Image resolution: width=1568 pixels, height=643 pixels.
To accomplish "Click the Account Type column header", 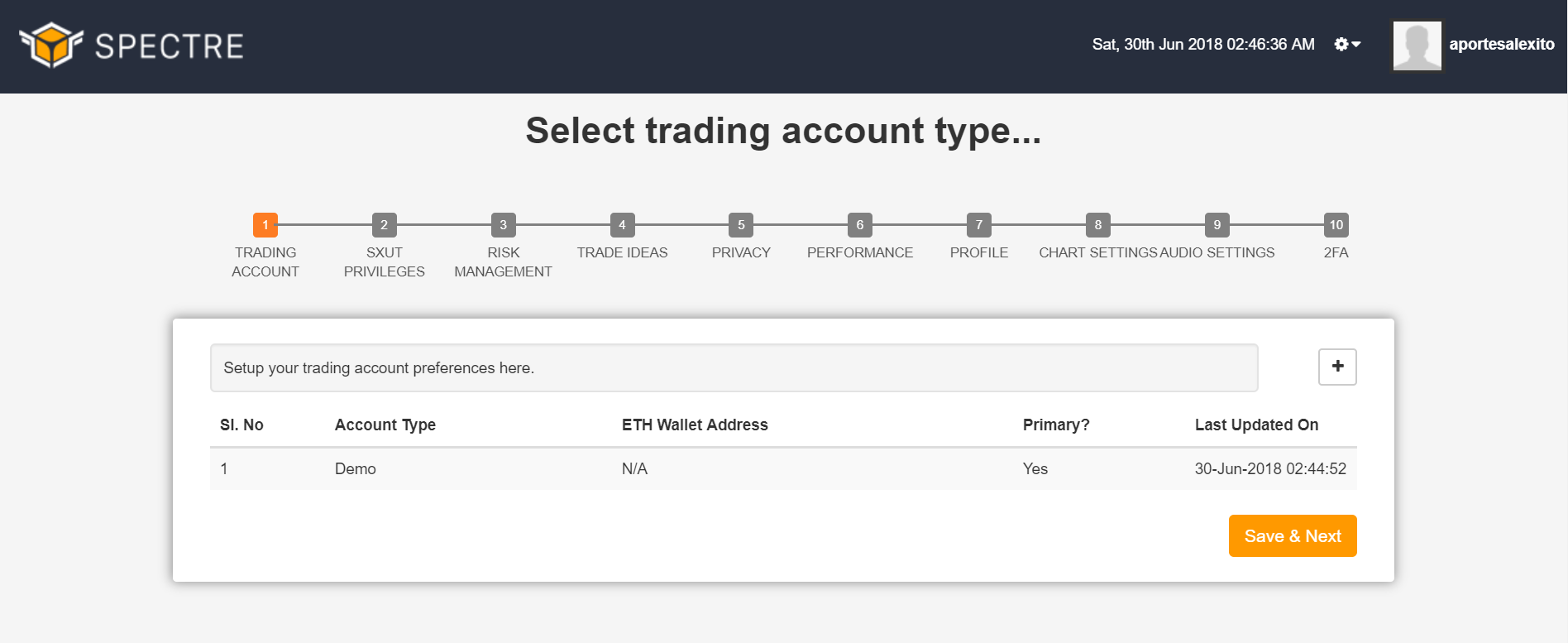I will pos(385,425).
